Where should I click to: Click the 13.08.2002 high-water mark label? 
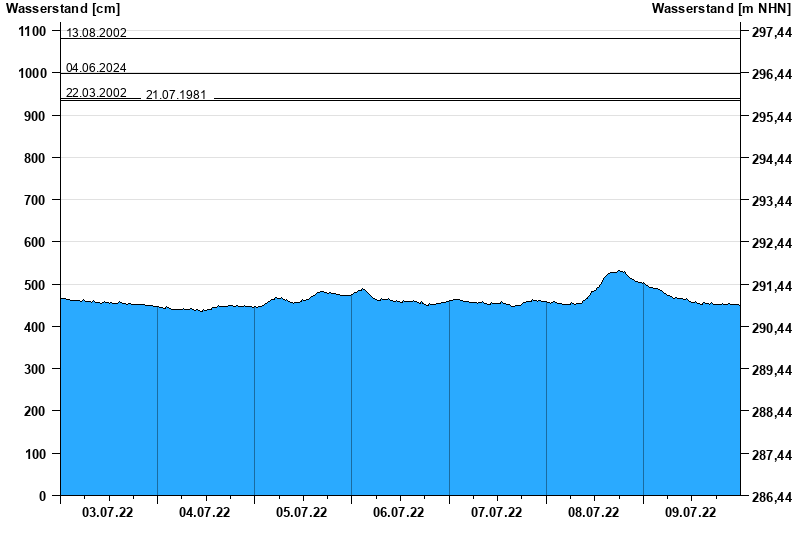point(96,33)
